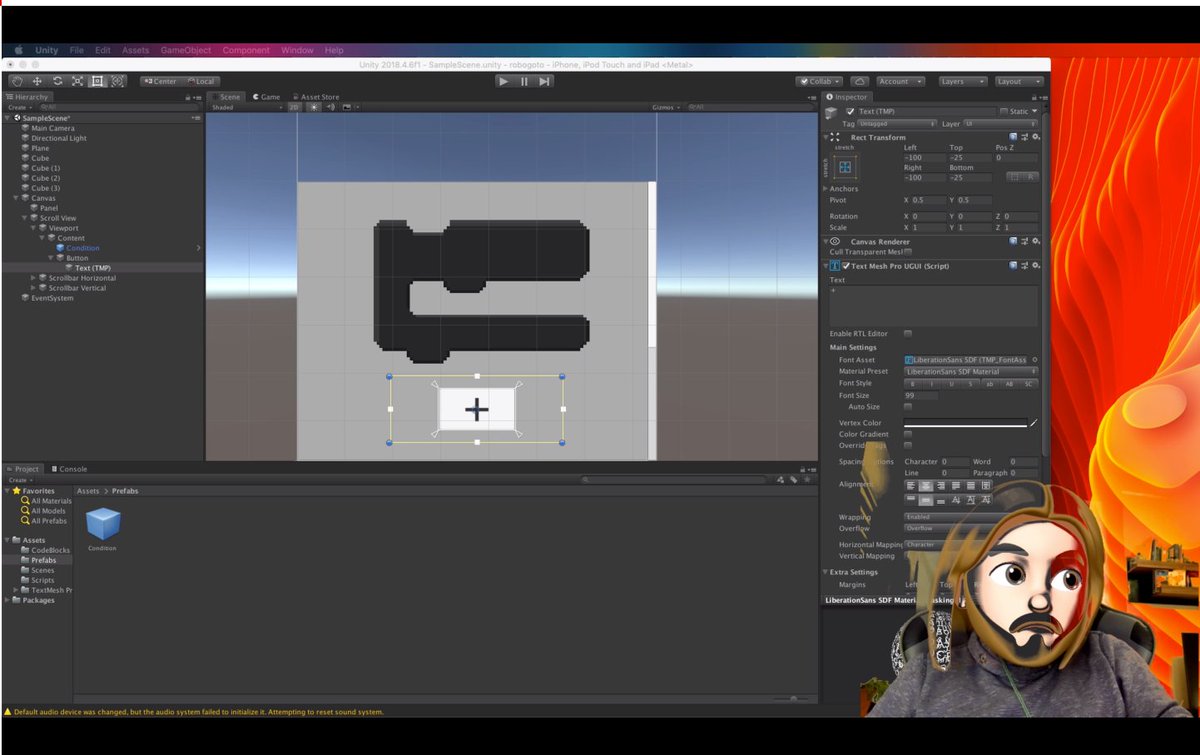This screenshot has width=1200, height=755.
Task: Open Shaded draw mode dropdown
Action: 247,107
